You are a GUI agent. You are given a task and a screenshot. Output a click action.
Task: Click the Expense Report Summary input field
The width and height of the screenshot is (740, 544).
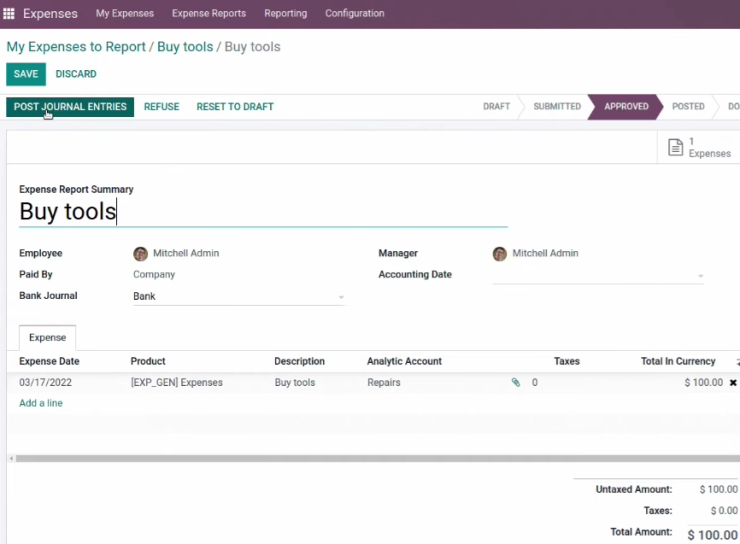click(x=263, y=211)
